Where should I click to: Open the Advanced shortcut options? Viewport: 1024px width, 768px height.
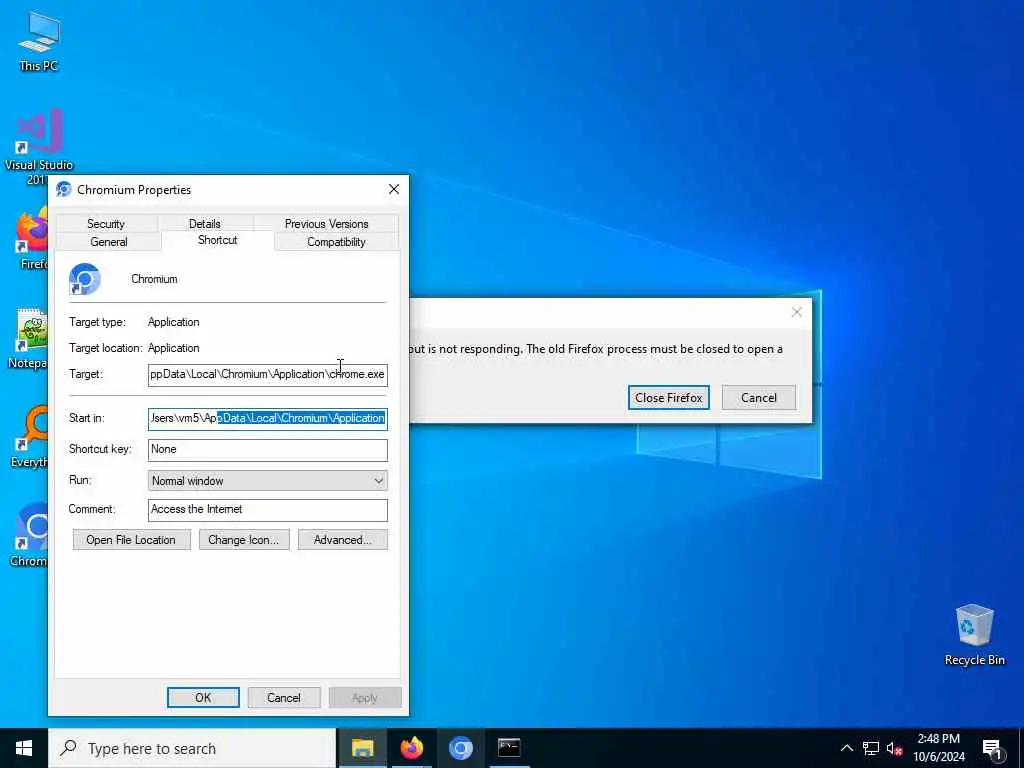(x=343, y=540)
